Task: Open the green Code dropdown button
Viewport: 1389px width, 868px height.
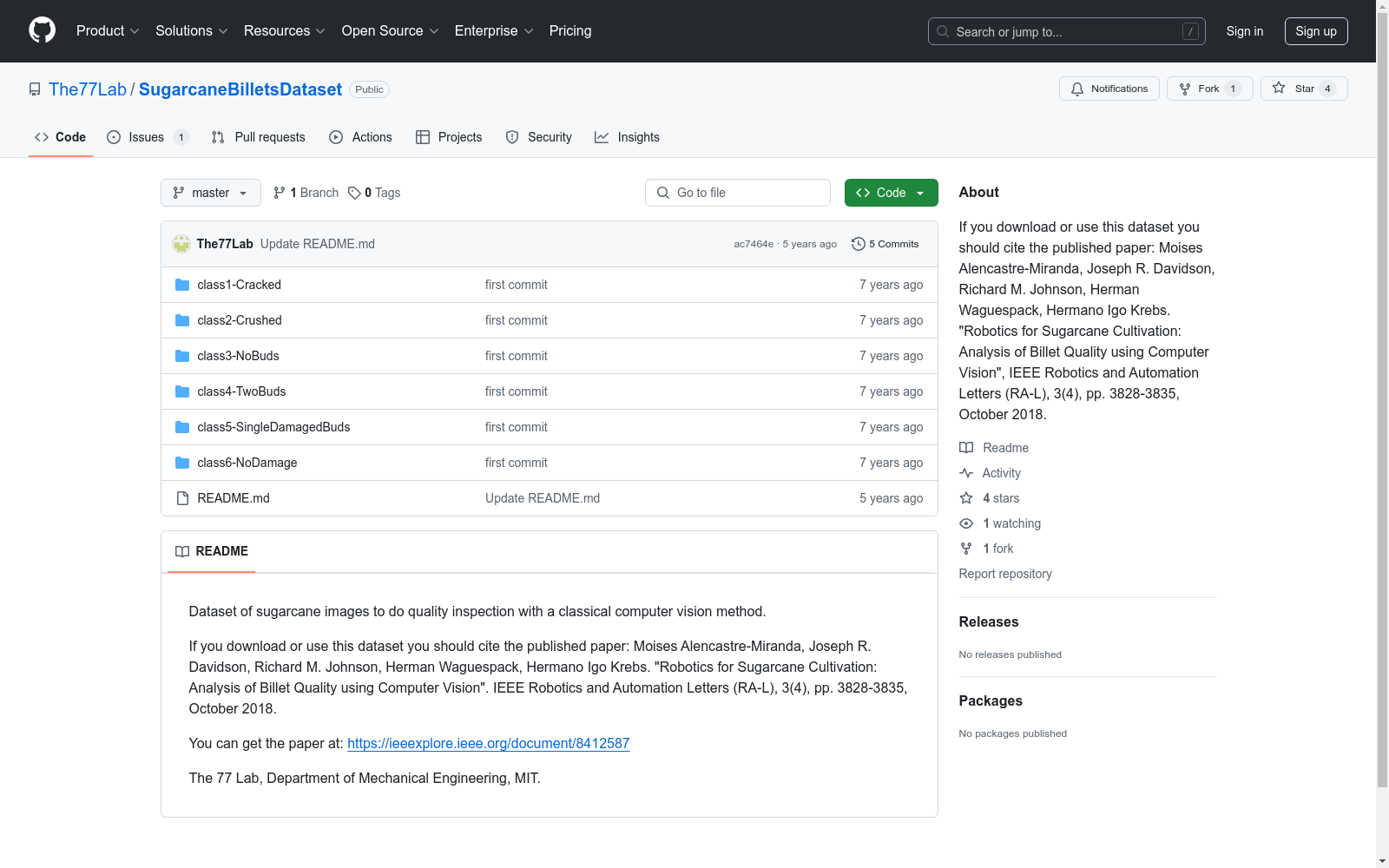Action: pos(891,193)
